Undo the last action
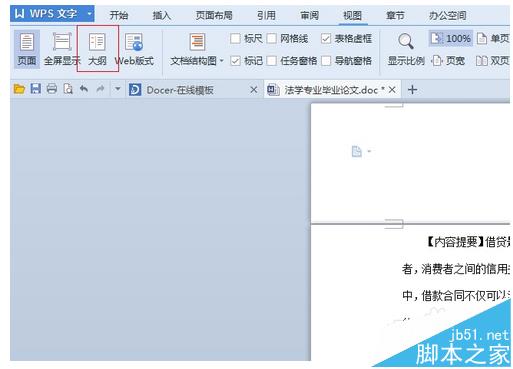Viewport: 513px width, 369px height. coord(84,89)
